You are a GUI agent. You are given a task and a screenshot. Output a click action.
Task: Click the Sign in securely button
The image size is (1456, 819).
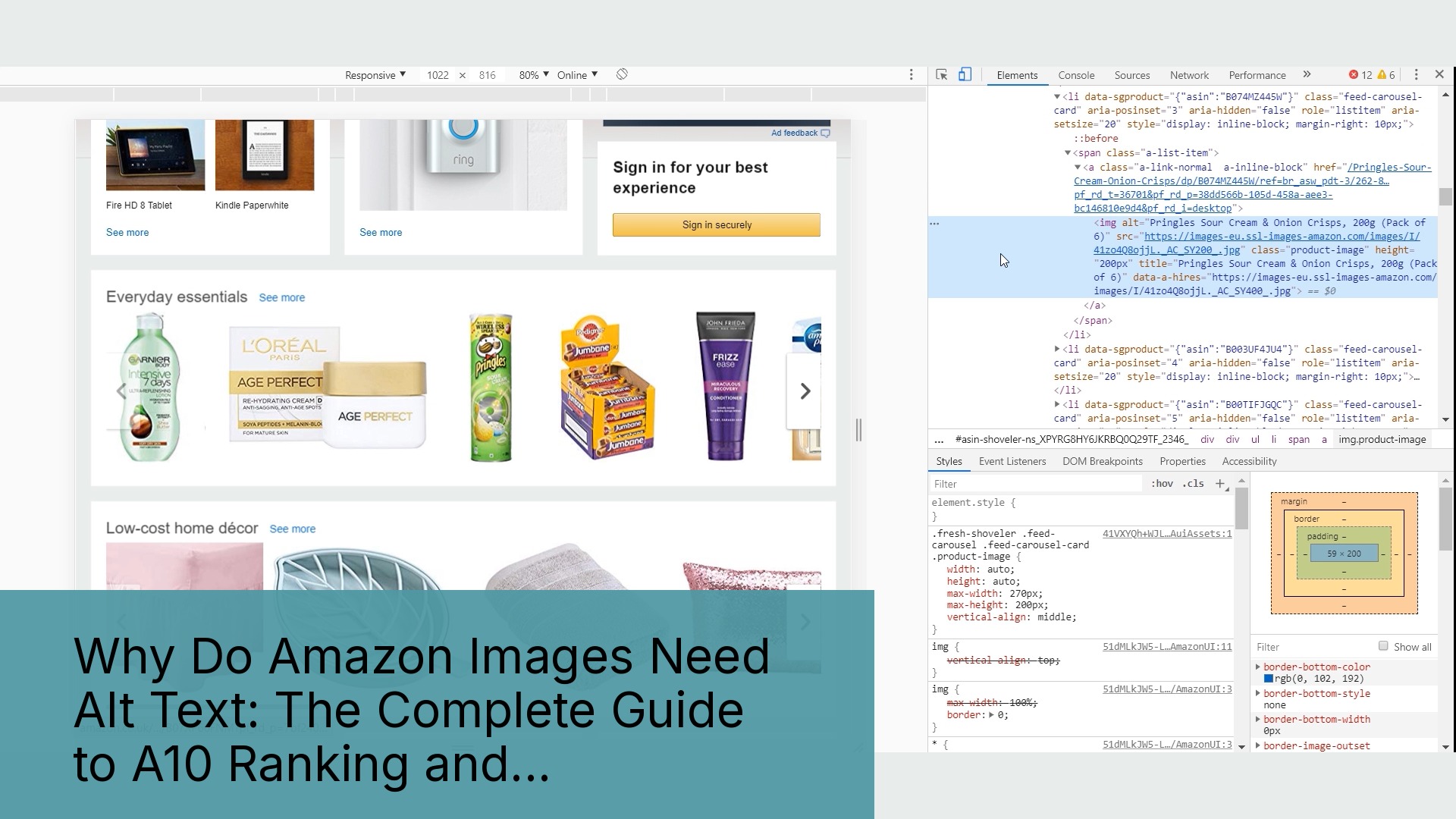coord(717,225)
